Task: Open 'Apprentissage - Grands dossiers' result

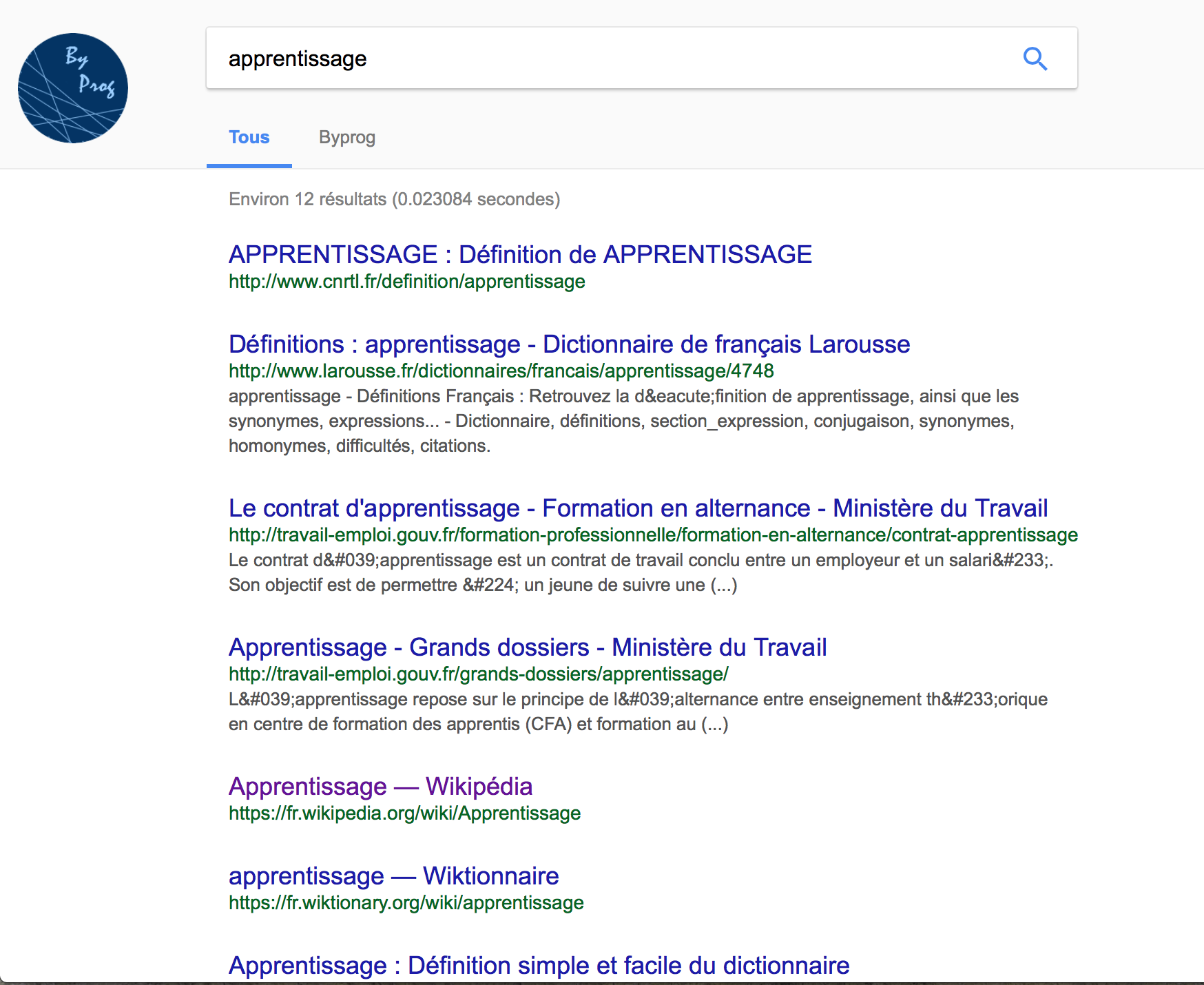Action: click(x=528, y=647)
